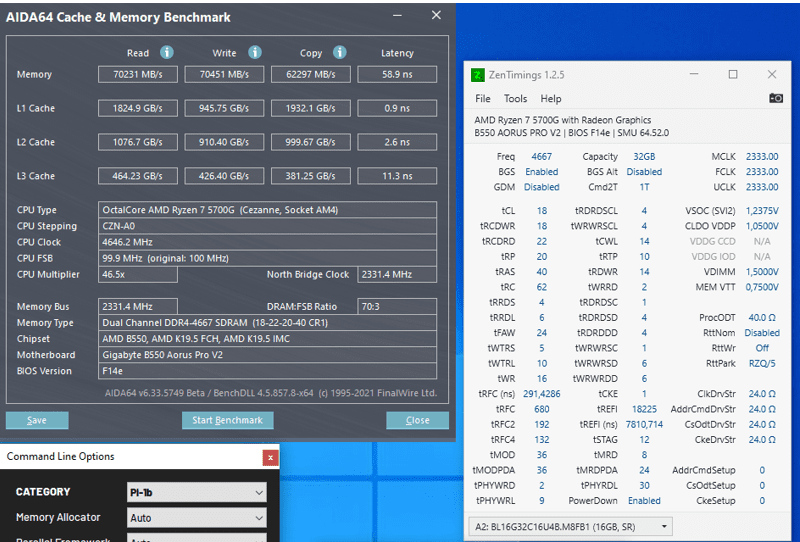Click the North Bridge Clock value 2331.4 MHz

pyautogui.click(x=397, y=274)
